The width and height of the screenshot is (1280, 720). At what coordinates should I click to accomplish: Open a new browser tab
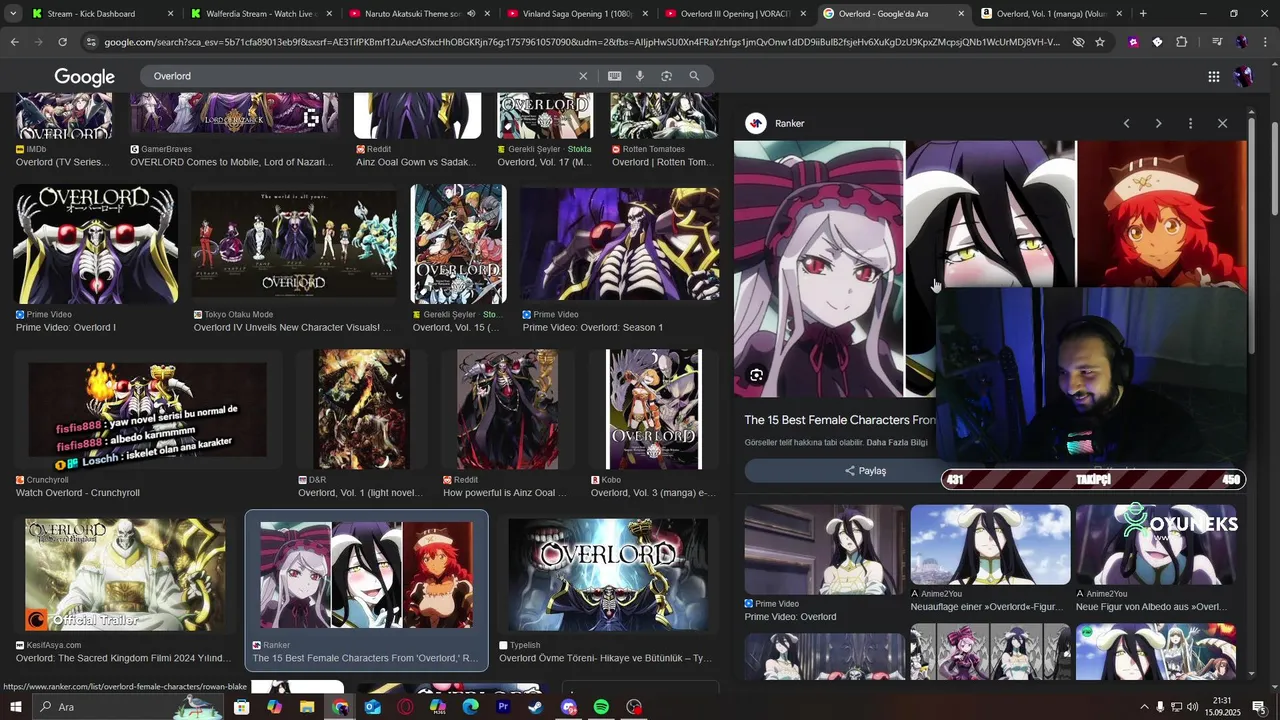(1143, 14)
